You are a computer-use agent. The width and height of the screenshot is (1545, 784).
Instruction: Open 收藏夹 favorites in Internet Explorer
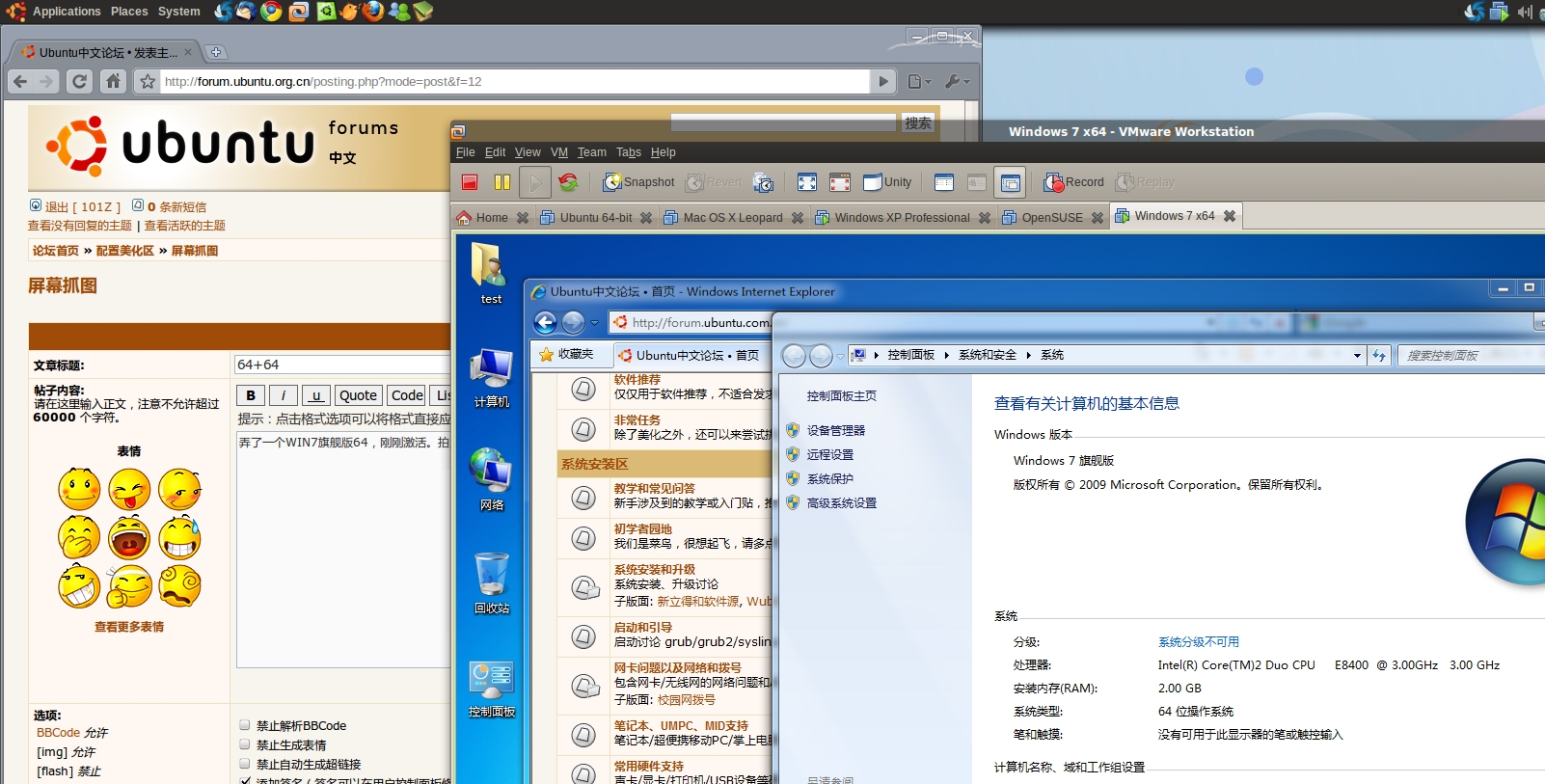[566, 354]
